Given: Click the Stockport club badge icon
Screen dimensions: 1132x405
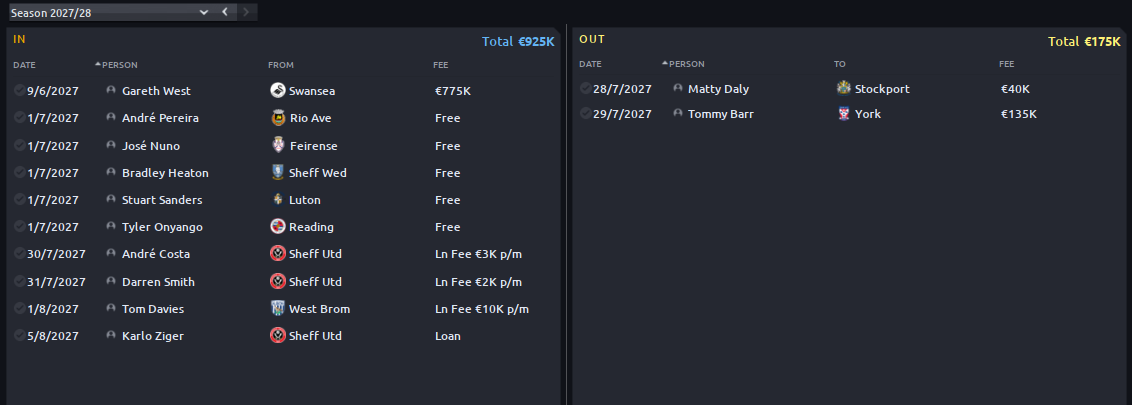Looking at the screenshot, I should pyautogui.click(x=843, y=89).
